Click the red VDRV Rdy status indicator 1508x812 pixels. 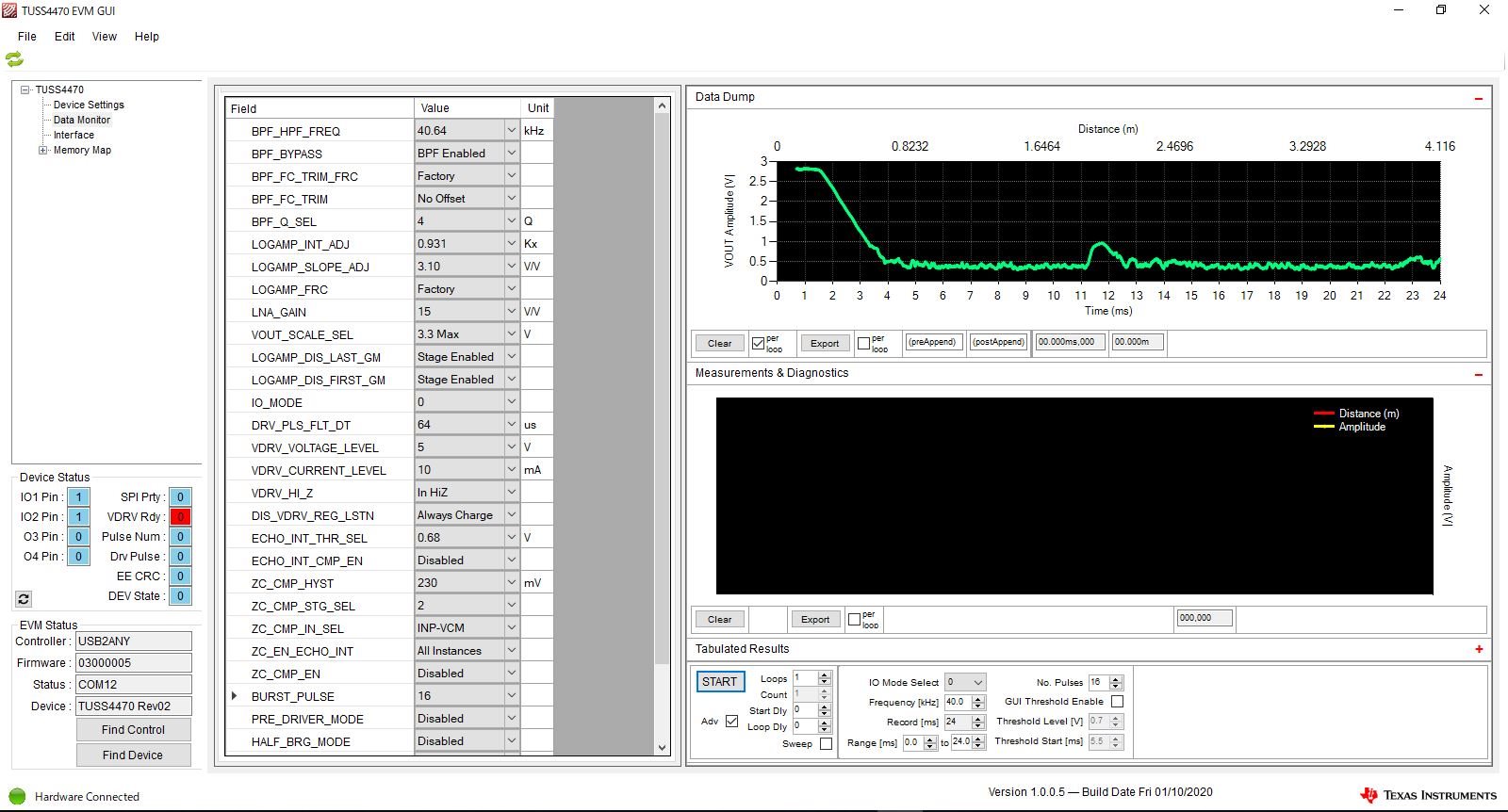pos(180,516)
